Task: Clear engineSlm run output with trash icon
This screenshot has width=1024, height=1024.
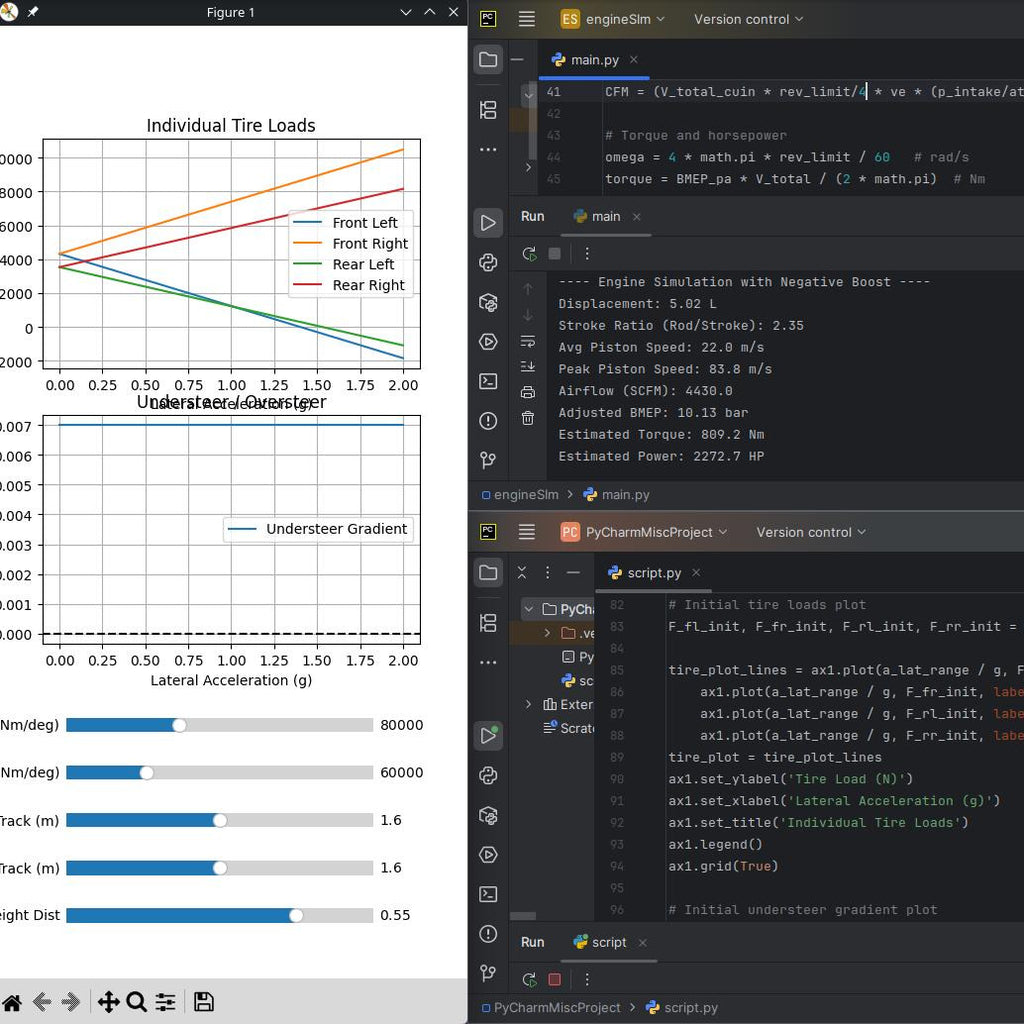Action: click(x=528, y=418)
